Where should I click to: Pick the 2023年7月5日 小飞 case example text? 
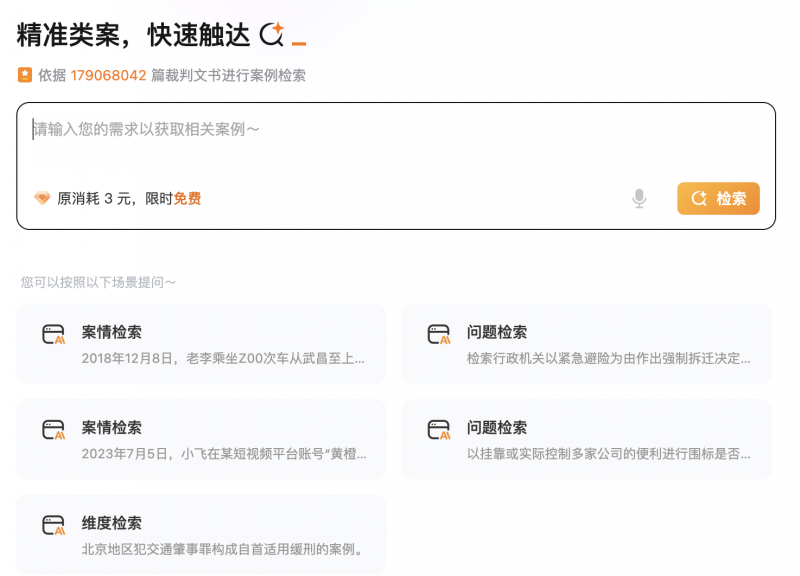[x=224, y=454]
